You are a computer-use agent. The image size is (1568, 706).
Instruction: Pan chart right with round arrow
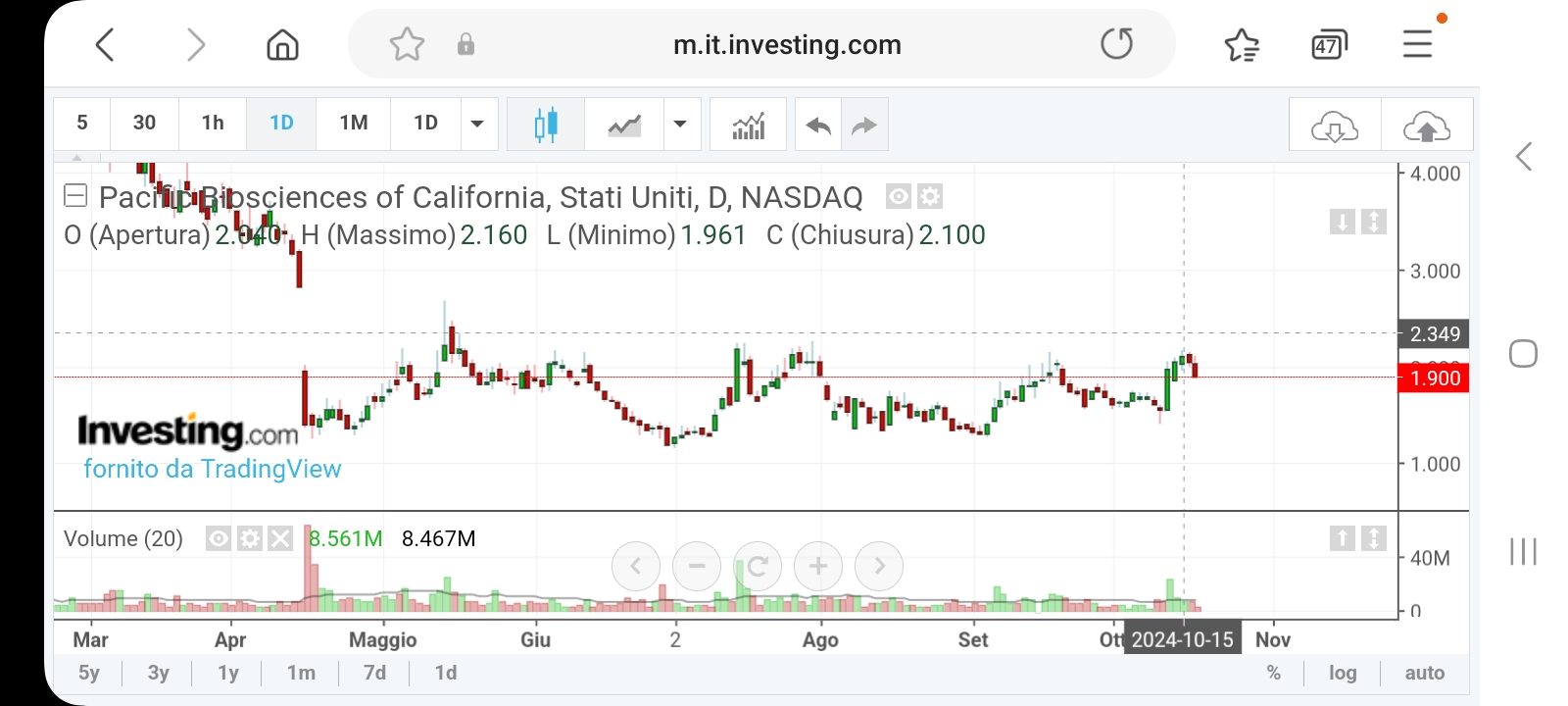point(879,566)
